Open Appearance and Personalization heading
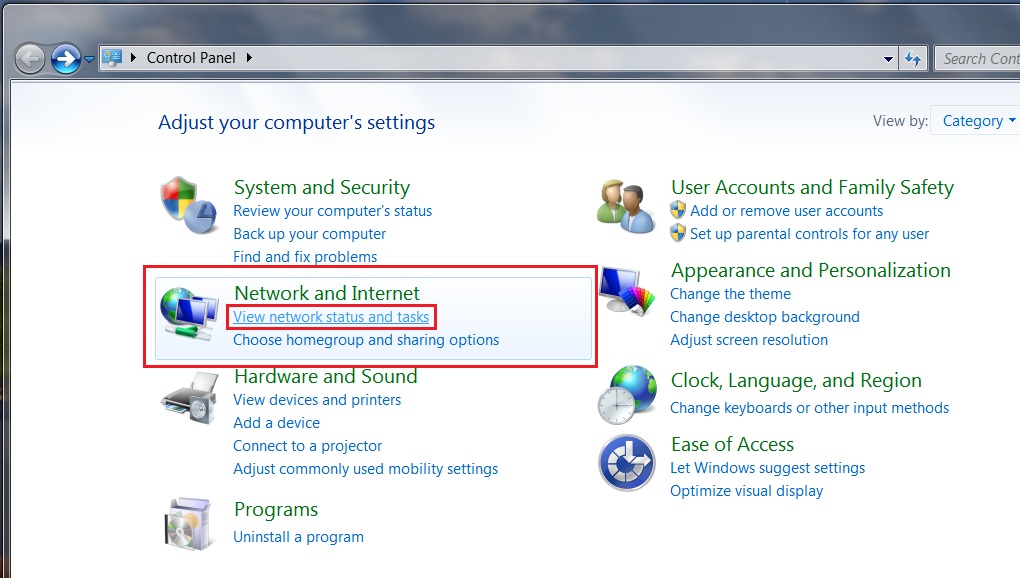Viewport: 1021px width, 578px height. [x=811, y=271]
